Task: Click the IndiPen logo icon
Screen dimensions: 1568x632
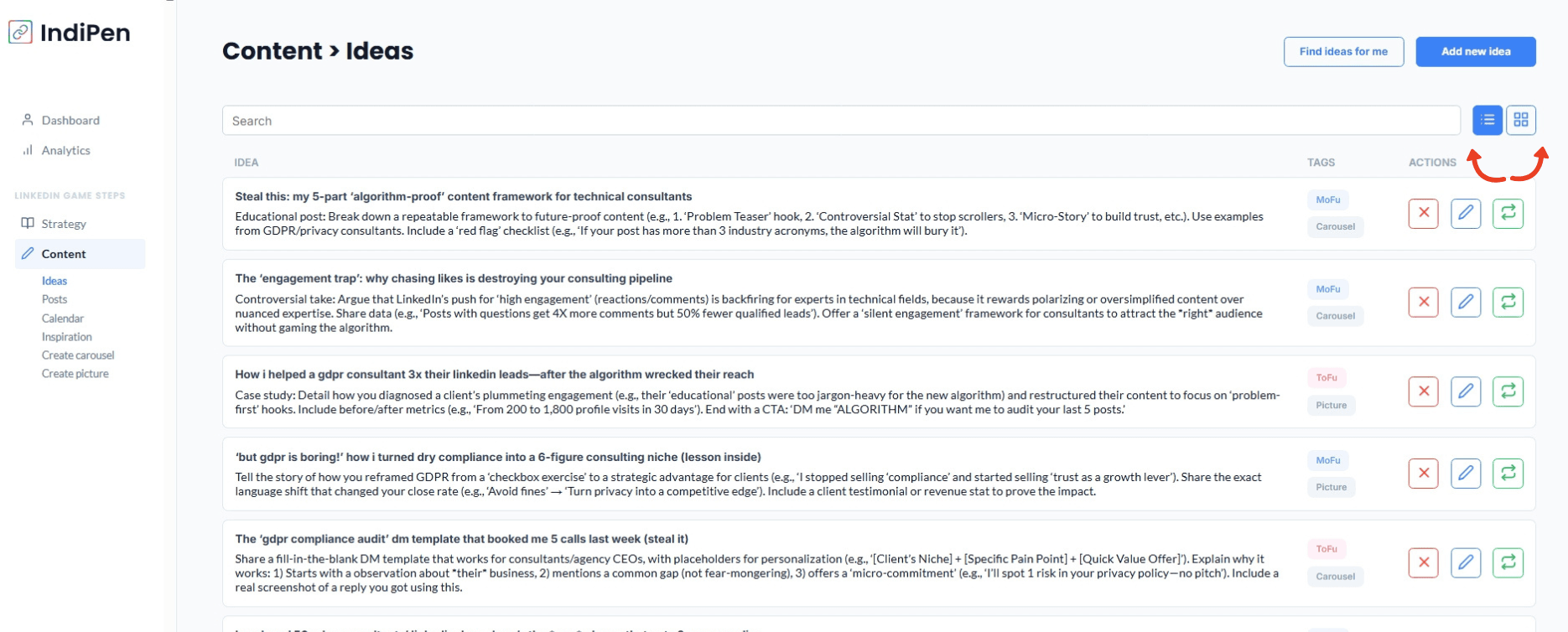Action: 21,33
